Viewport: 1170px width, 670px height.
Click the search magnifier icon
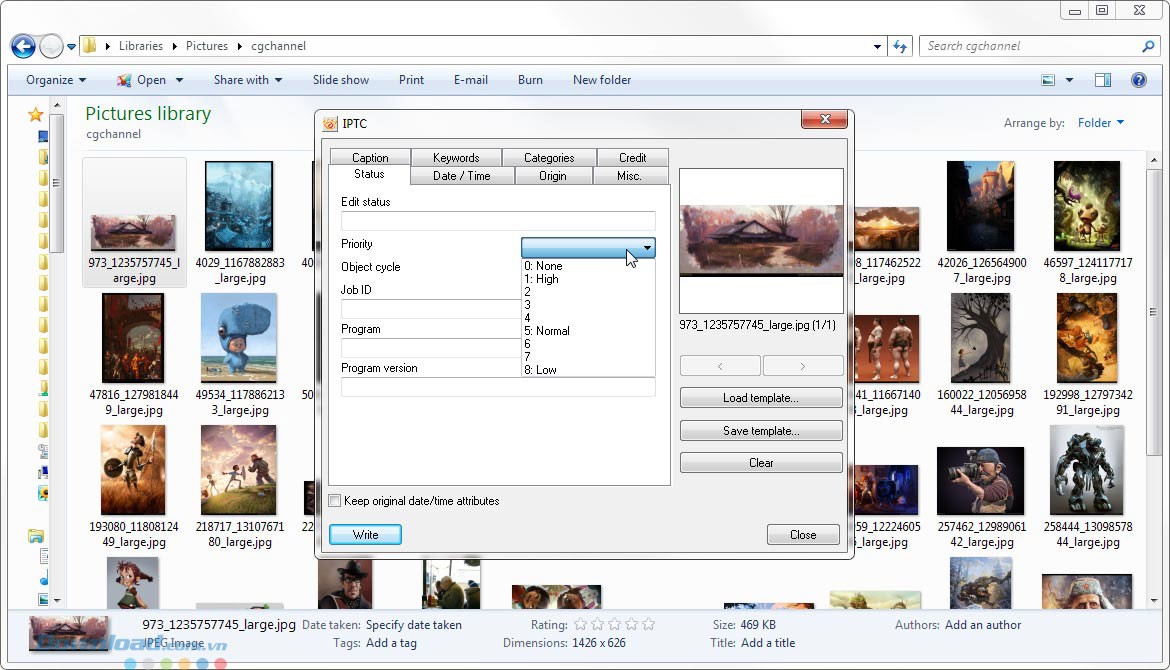(1148, 46)
